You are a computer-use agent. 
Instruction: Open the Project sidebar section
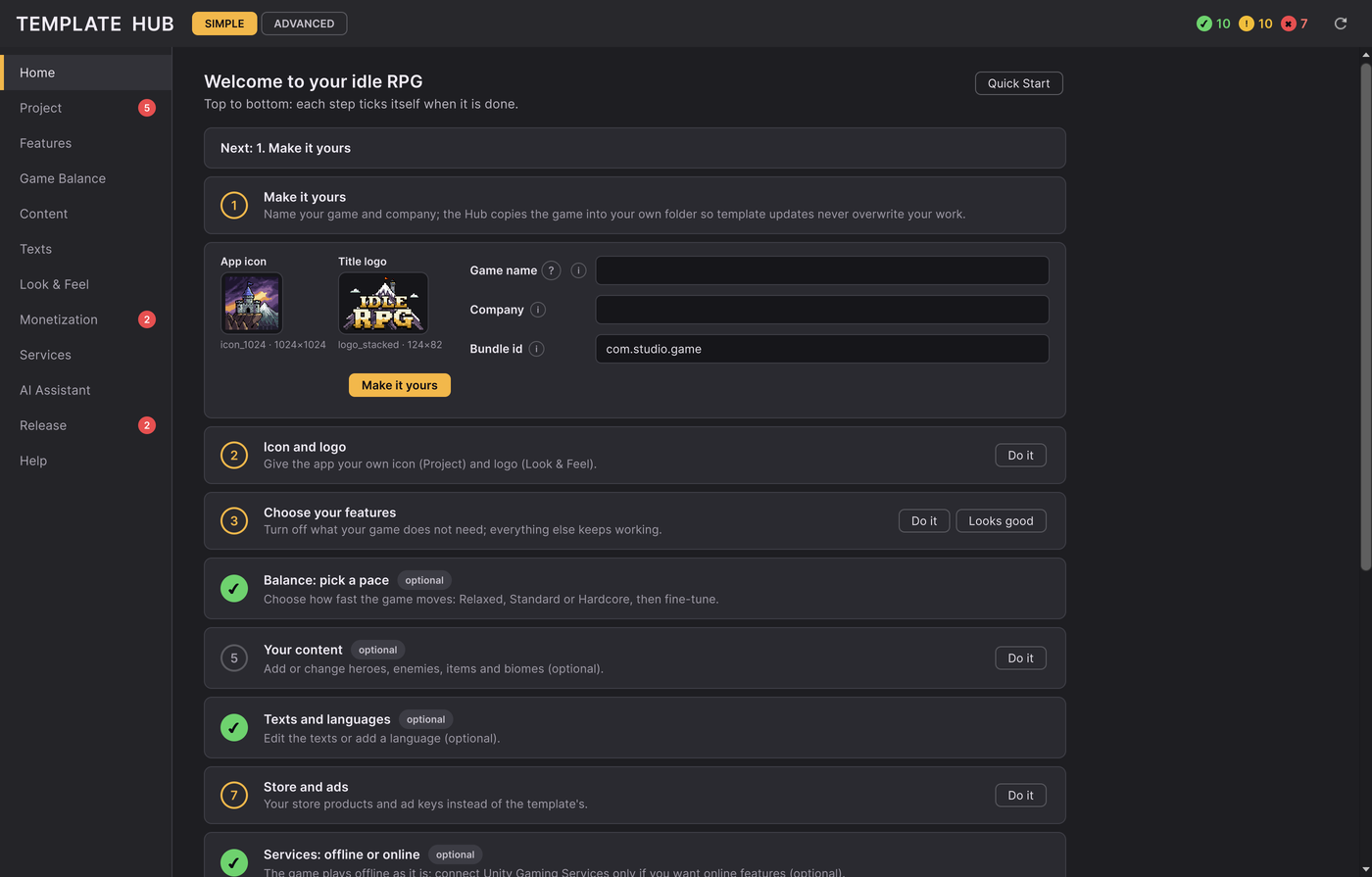(x=86, y=108)
